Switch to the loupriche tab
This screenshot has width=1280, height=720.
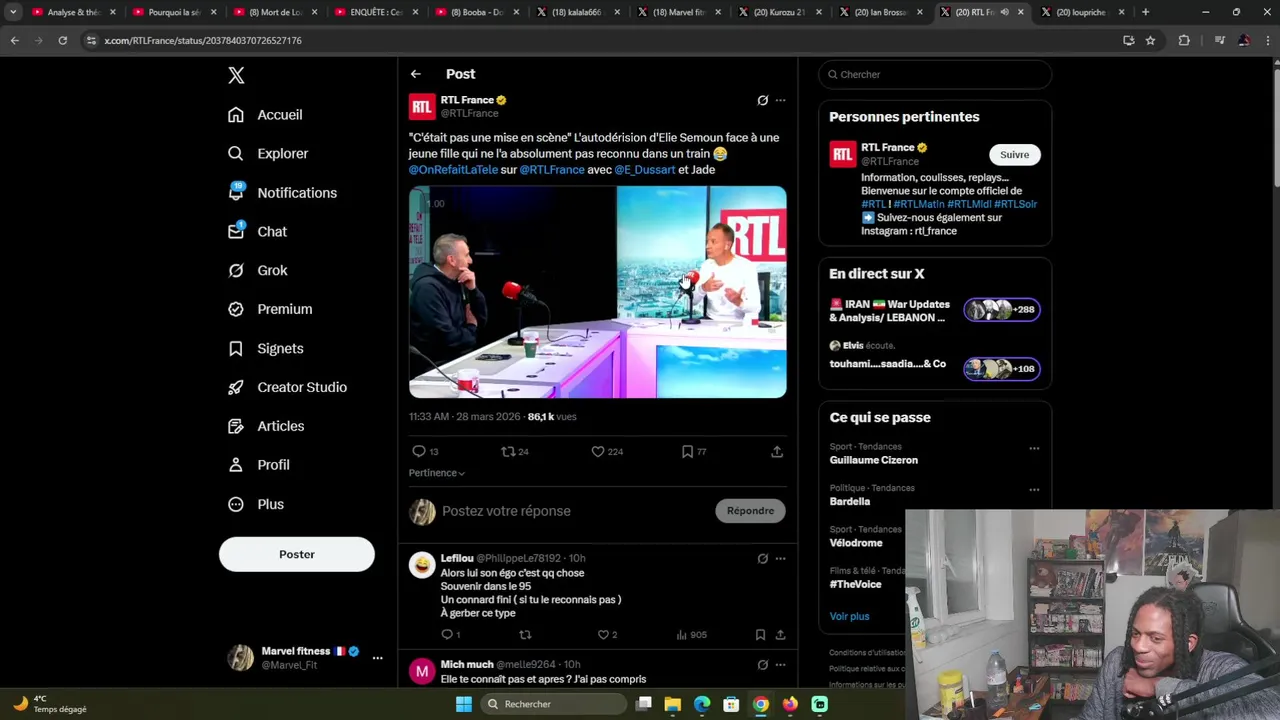(1082, 12)
